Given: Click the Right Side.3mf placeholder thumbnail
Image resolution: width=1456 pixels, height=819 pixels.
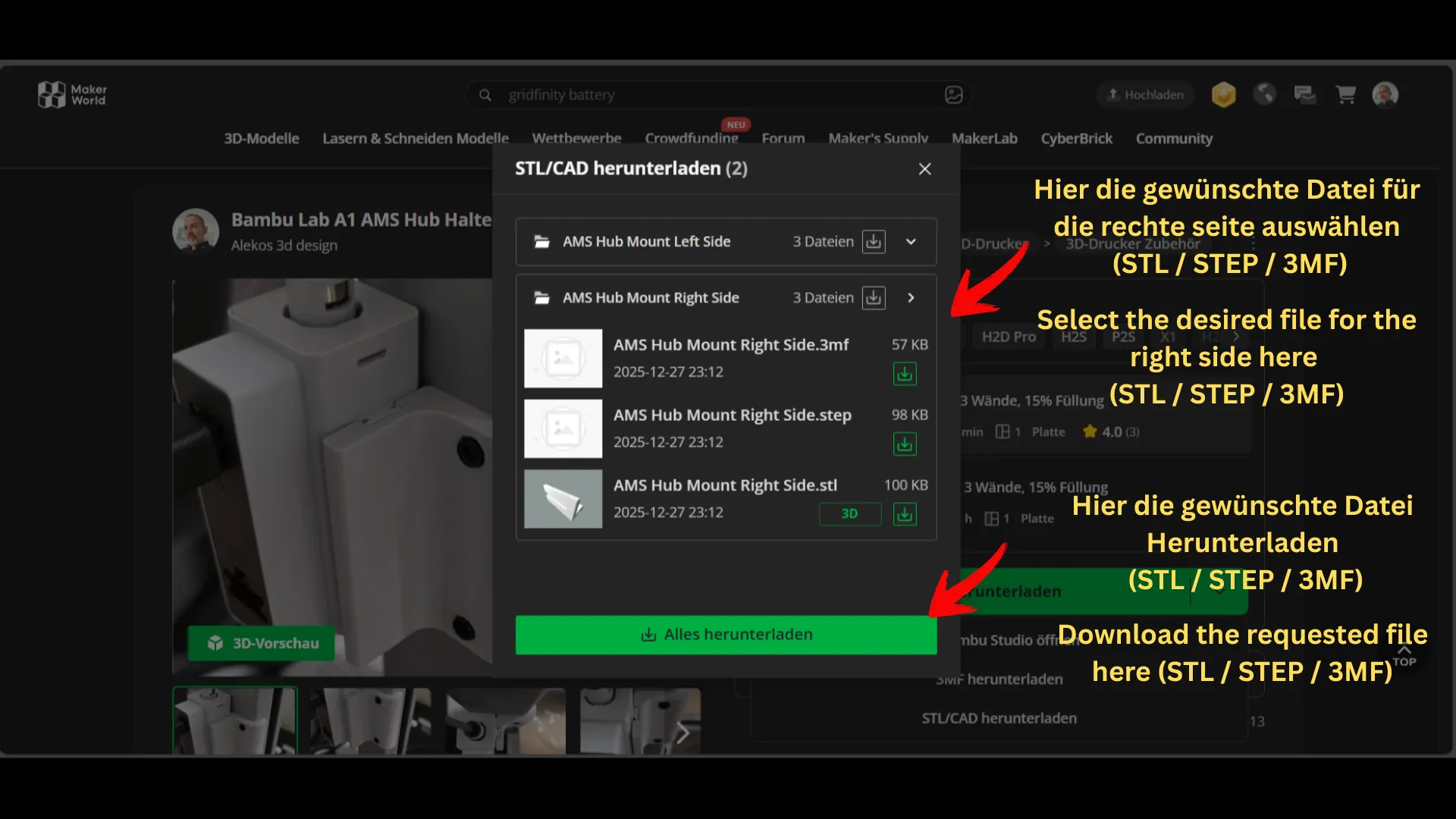Looking at the screenshot, I should tap(563, 359).
